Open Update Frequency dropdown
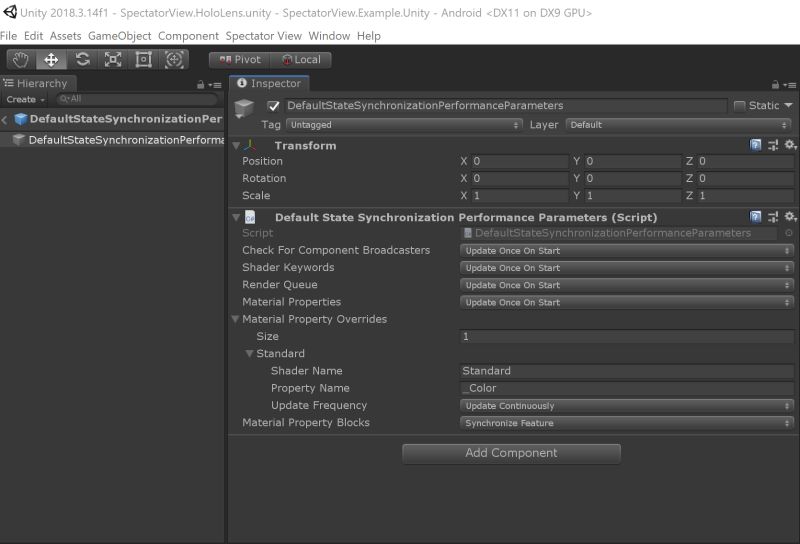Image resolution: width=800 pixels, height=544 pixels. (x=627, y=406)
